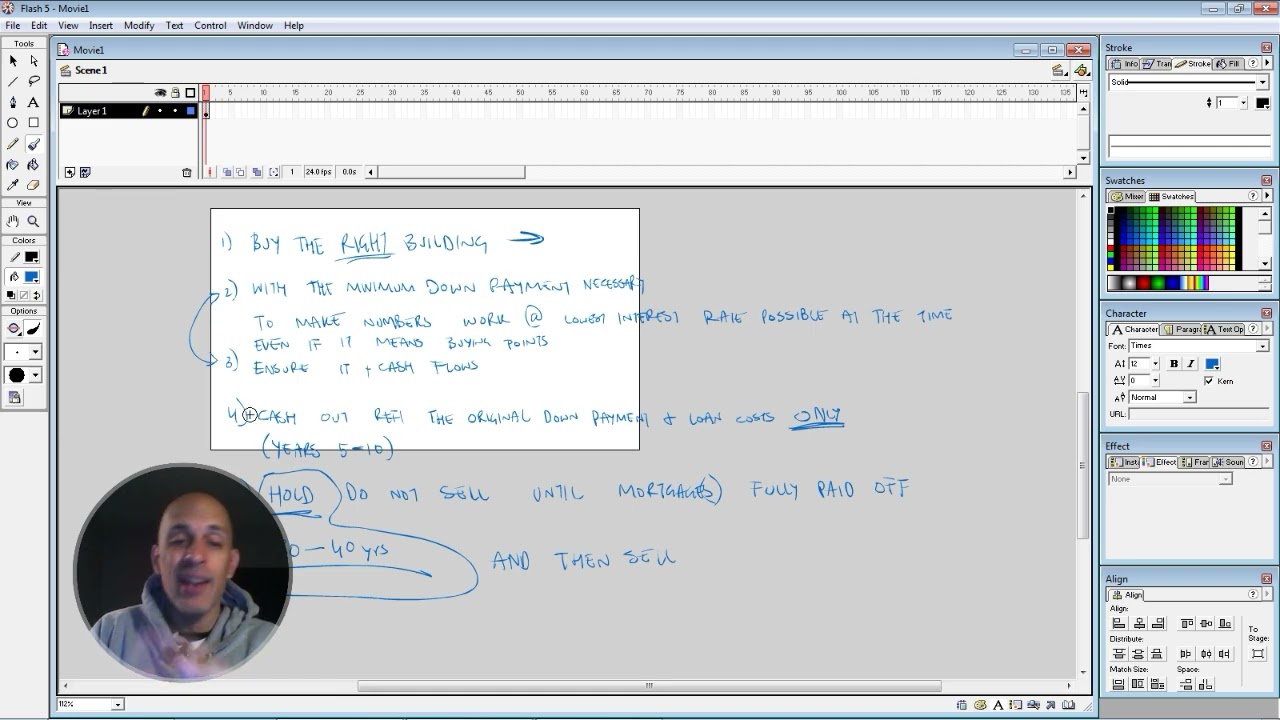The height and width of the screenshot is (720, 1280).
Task: Open the character position Normal dropdown
Action: [1190, 397]
